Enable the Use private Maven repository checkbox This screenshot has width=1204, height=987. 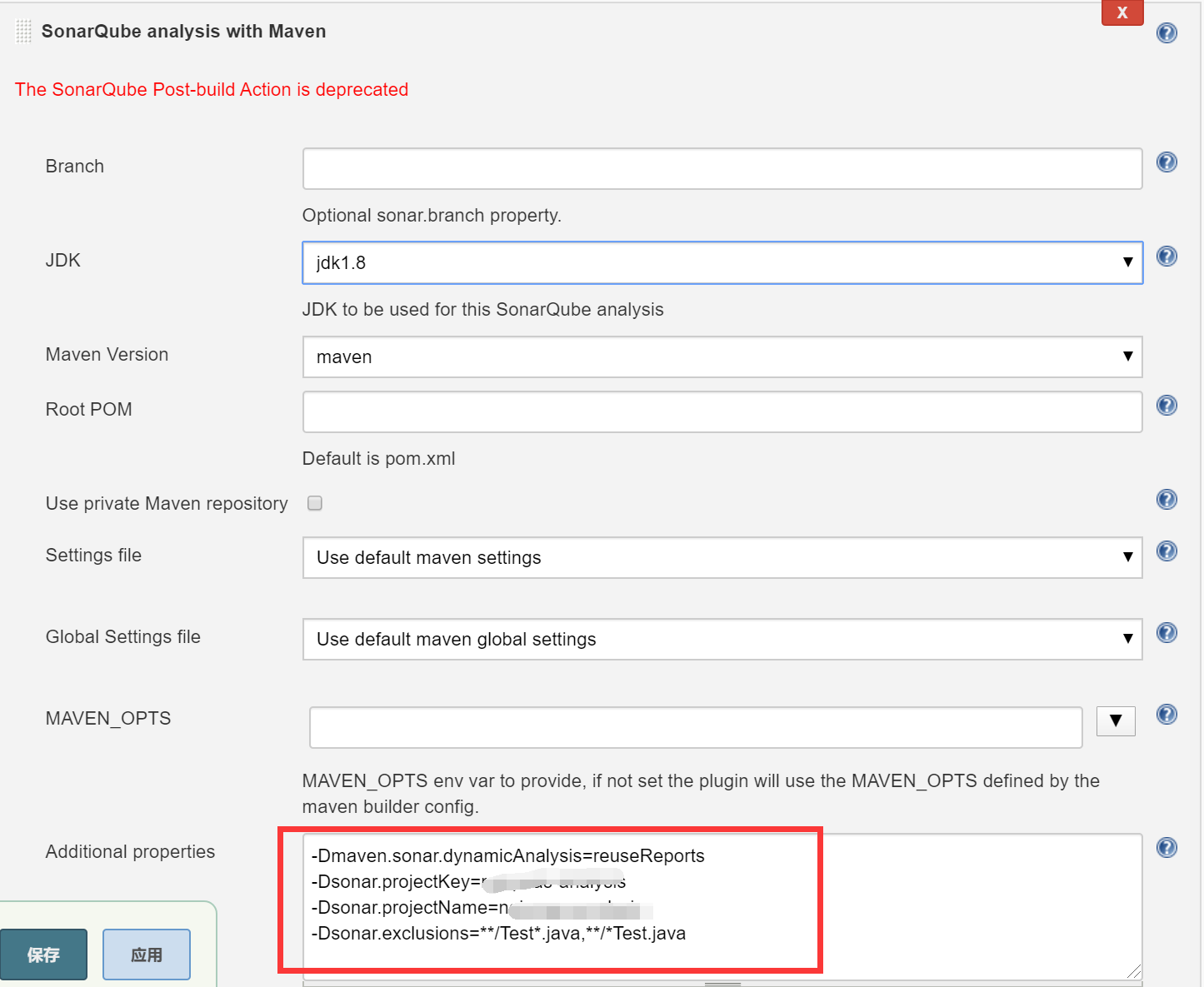[314, 503]
